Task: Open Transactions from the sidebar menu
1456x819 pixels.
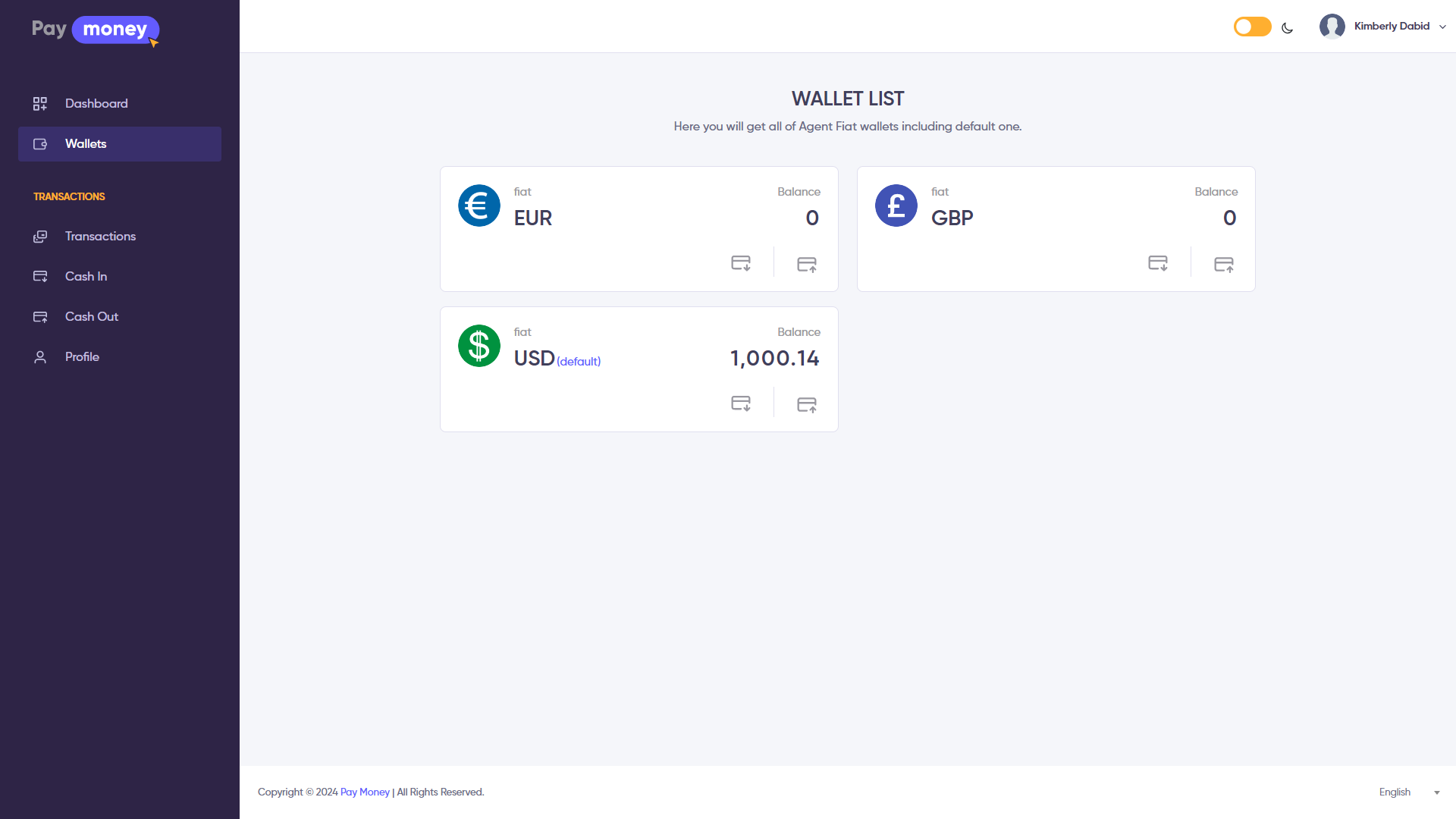Action: (x=100, y=236)
